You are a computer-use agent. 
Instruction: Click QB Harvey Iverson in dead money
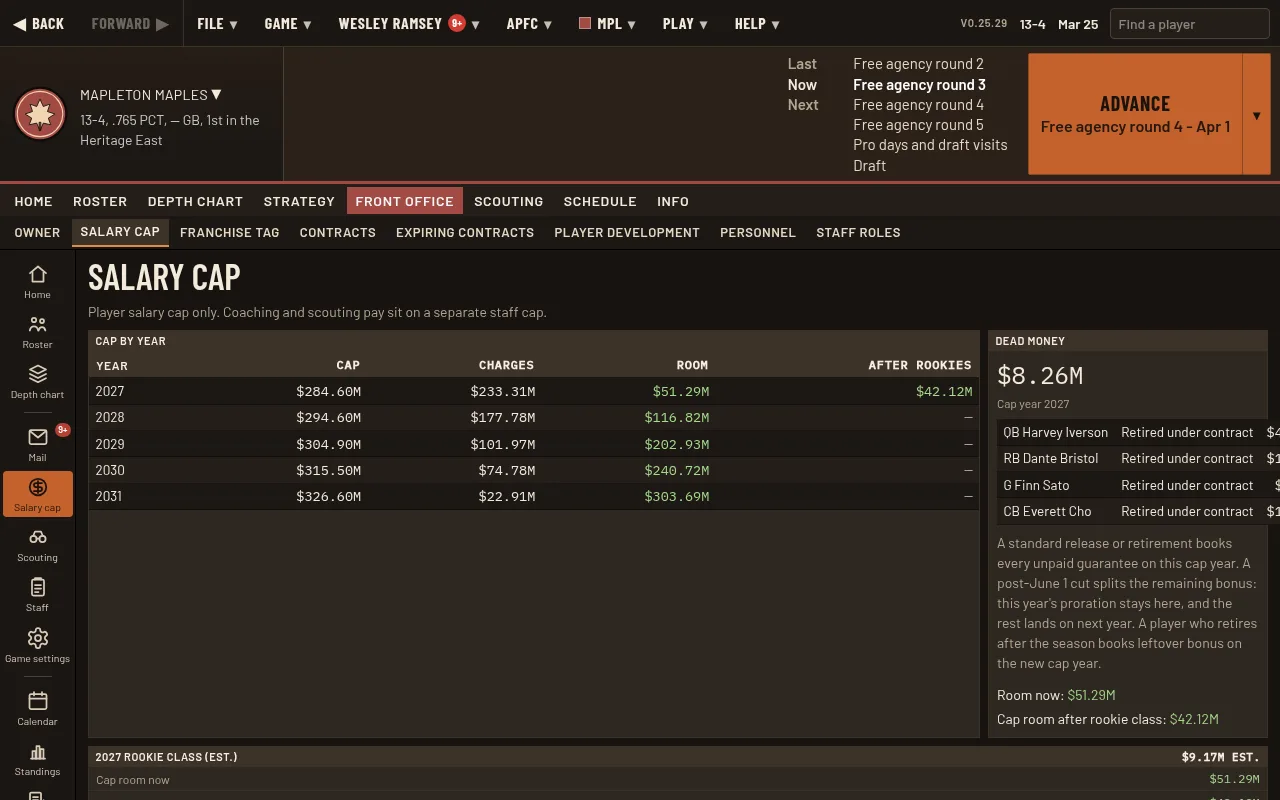(1056, 433)
